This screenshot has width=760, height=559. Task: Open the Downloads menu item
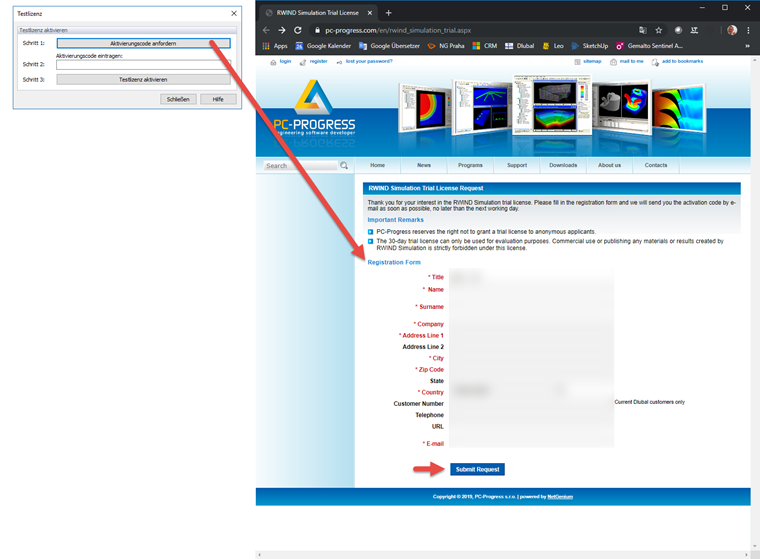(x=563, y=165)
